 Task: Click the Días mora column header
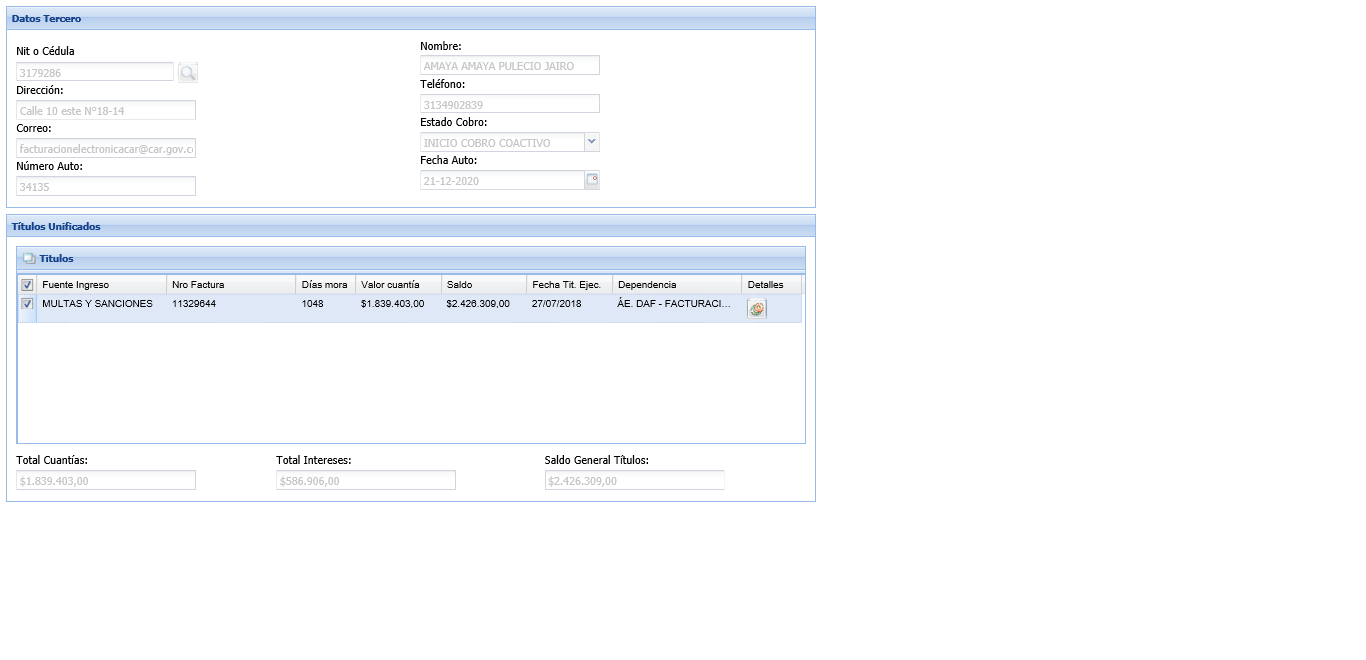click(x=325, y=285)
